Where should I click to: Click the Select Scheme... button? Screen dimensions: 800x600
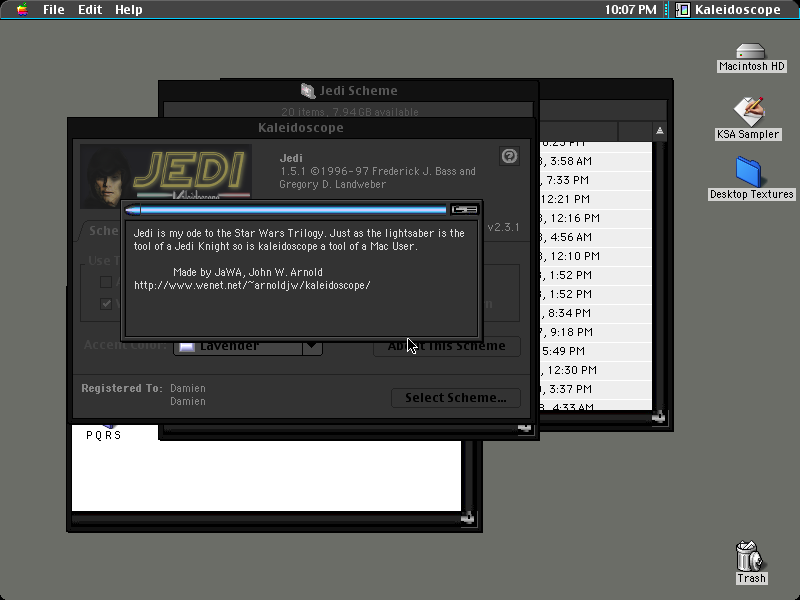click(456, 398)
